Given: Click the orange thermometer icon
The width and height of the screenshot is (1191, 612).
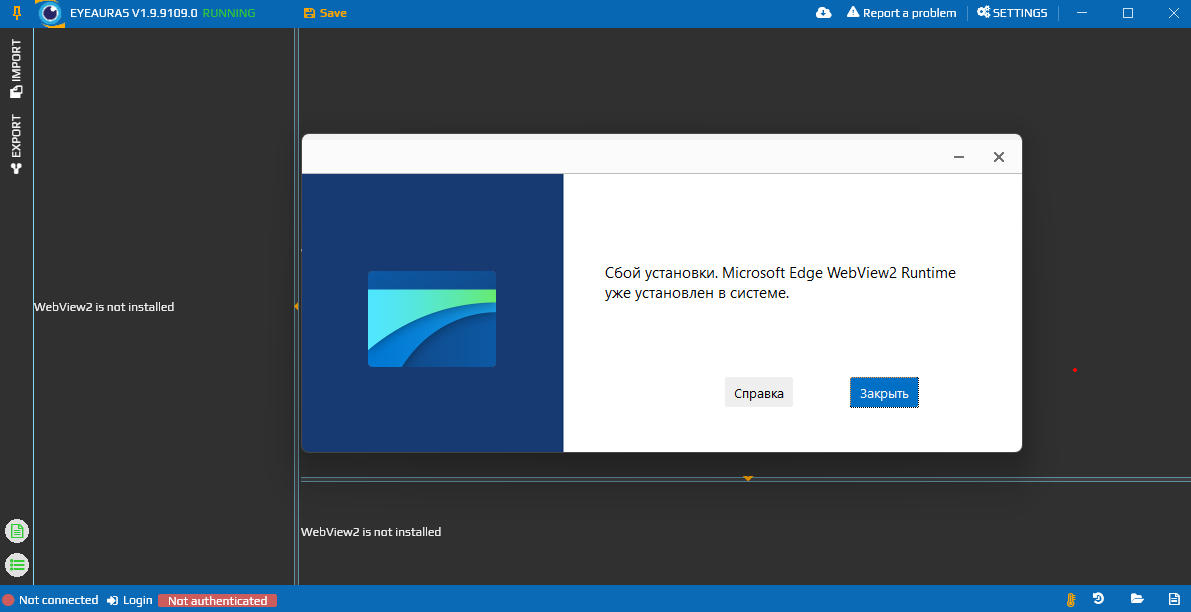Looking at the screenshot, I should click(1071, 599).
